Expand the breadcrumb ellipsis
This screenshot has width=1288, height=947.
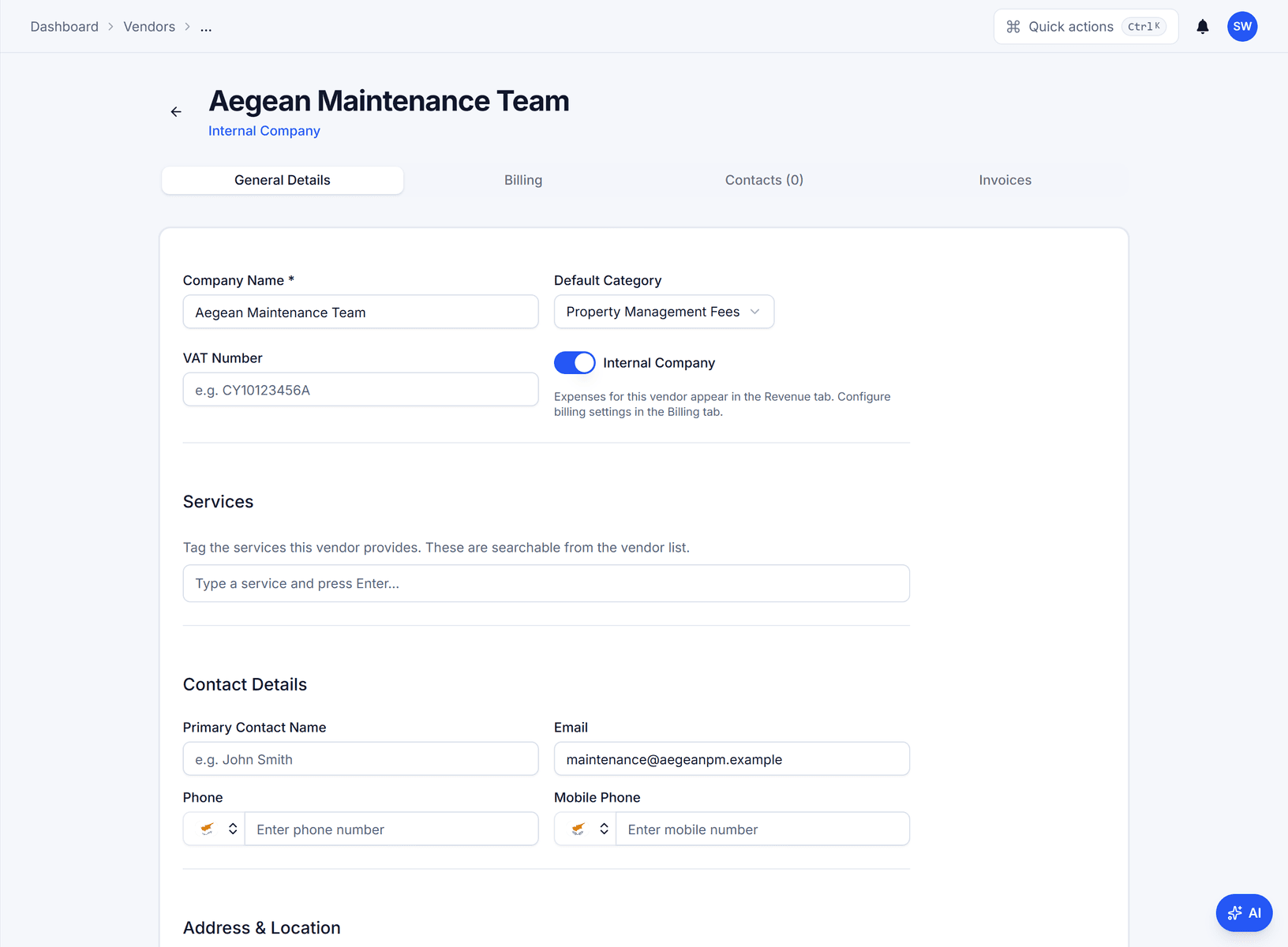[x=206, y=27]
